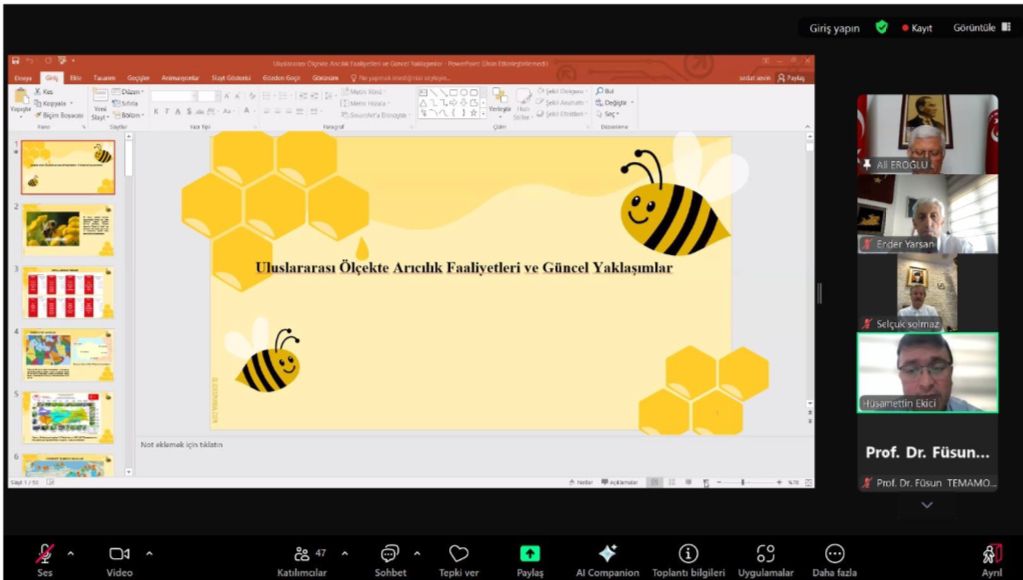1023x580 pixels.
Task: Open the Görüntüle view menu
Action: 981,27
